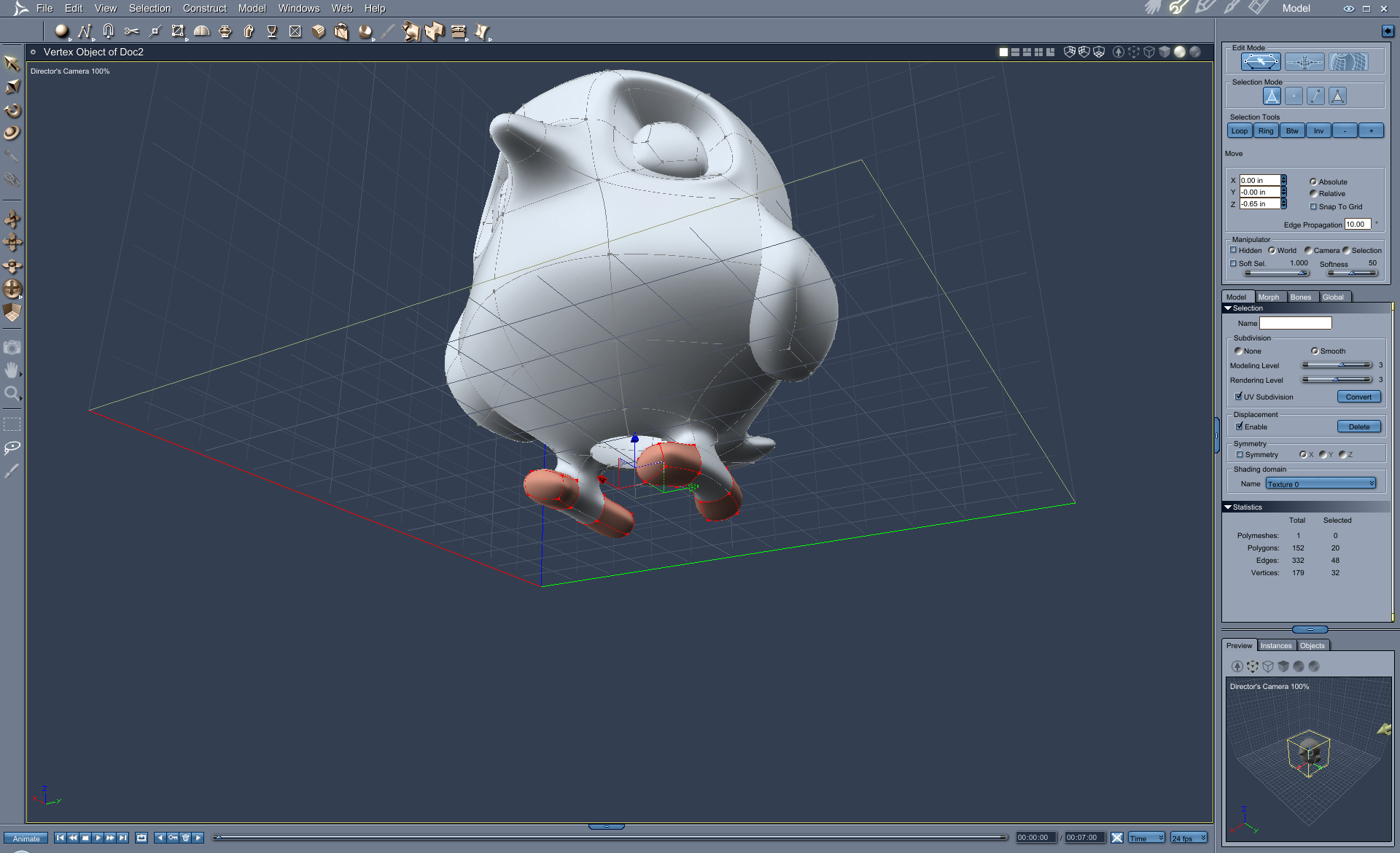This screenshot has width=1400, height=853.
Task: Select the sphere primitive tool
Action: click(61, 31)
